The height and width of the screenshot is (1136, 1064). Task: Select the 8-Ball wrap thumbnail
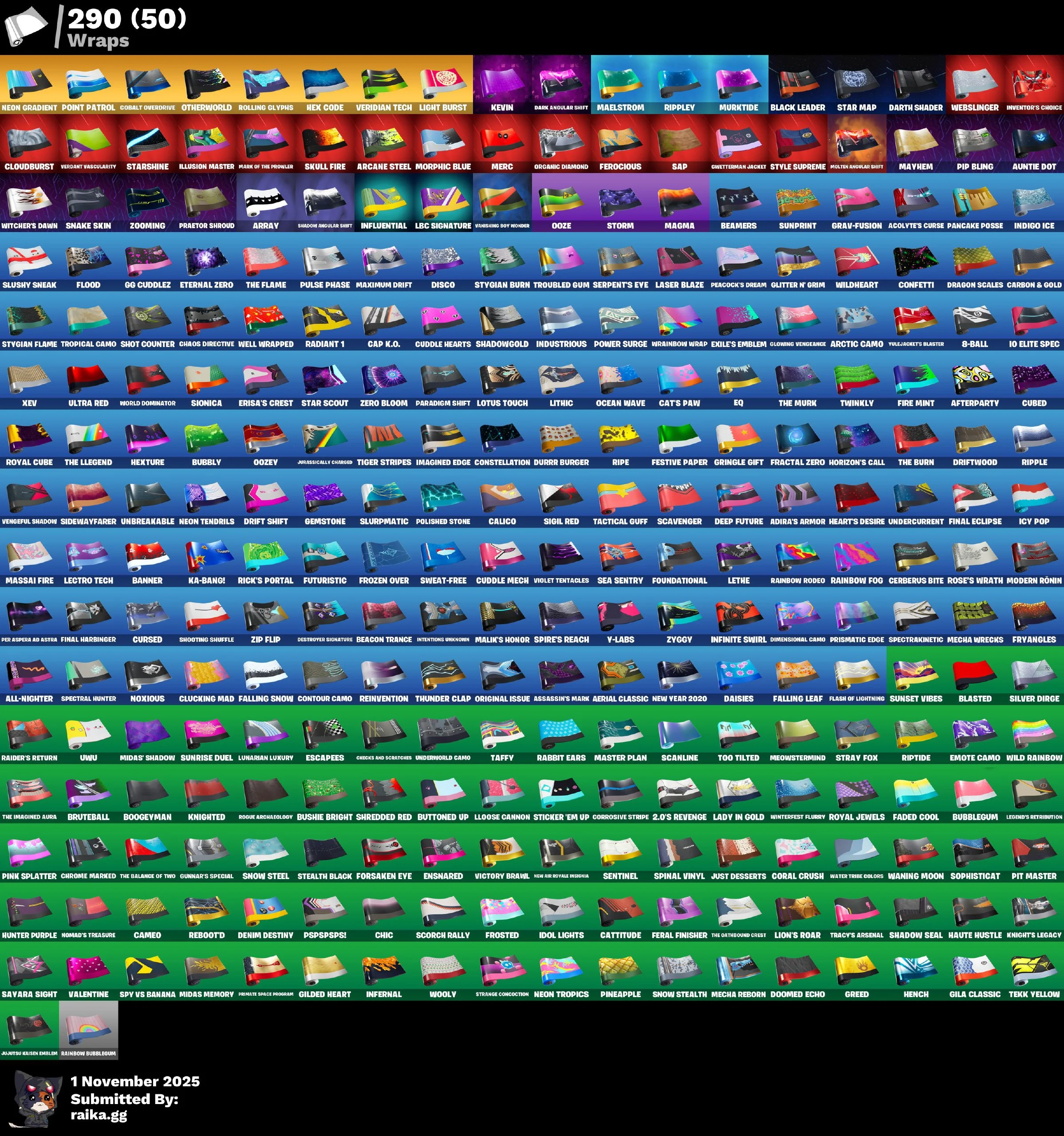pyautogui.click(x=974, y=320)
